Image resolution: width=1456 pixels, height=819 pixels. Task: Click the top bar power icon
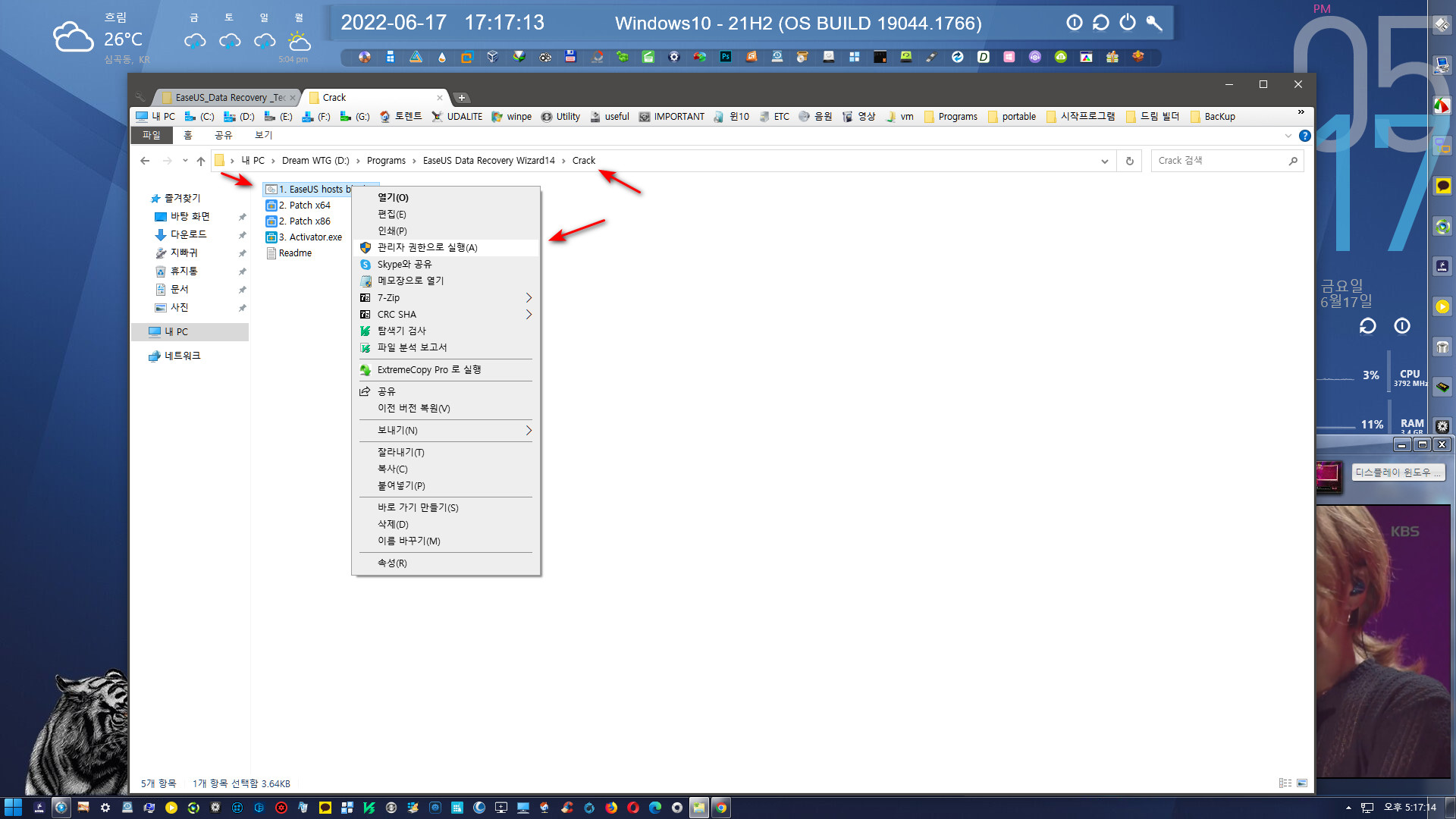point(1128,23)
